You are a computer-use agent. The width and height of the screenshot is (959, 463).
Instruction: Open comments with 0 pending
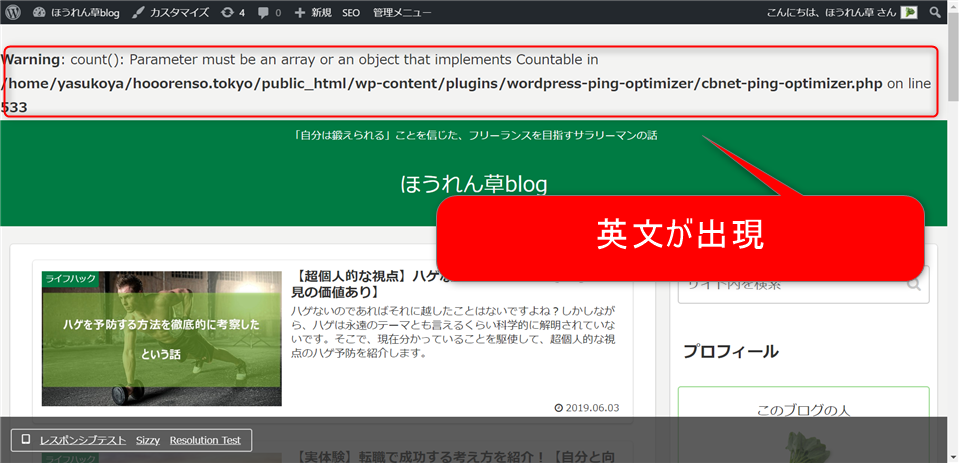pyautogui.click(x=269, y=12)
